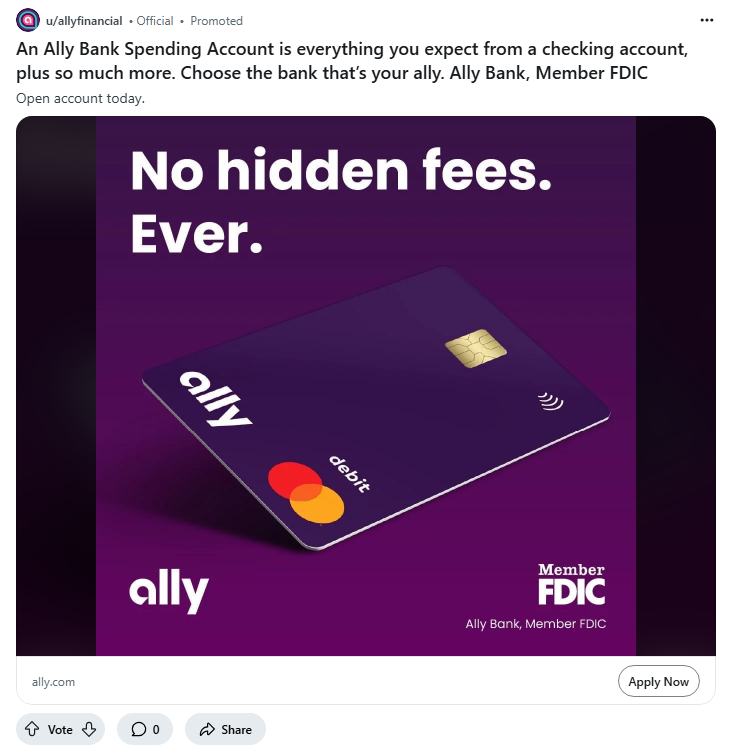
Task: Click the Mastercard logo on the debit card
Action: click(306, 494)
